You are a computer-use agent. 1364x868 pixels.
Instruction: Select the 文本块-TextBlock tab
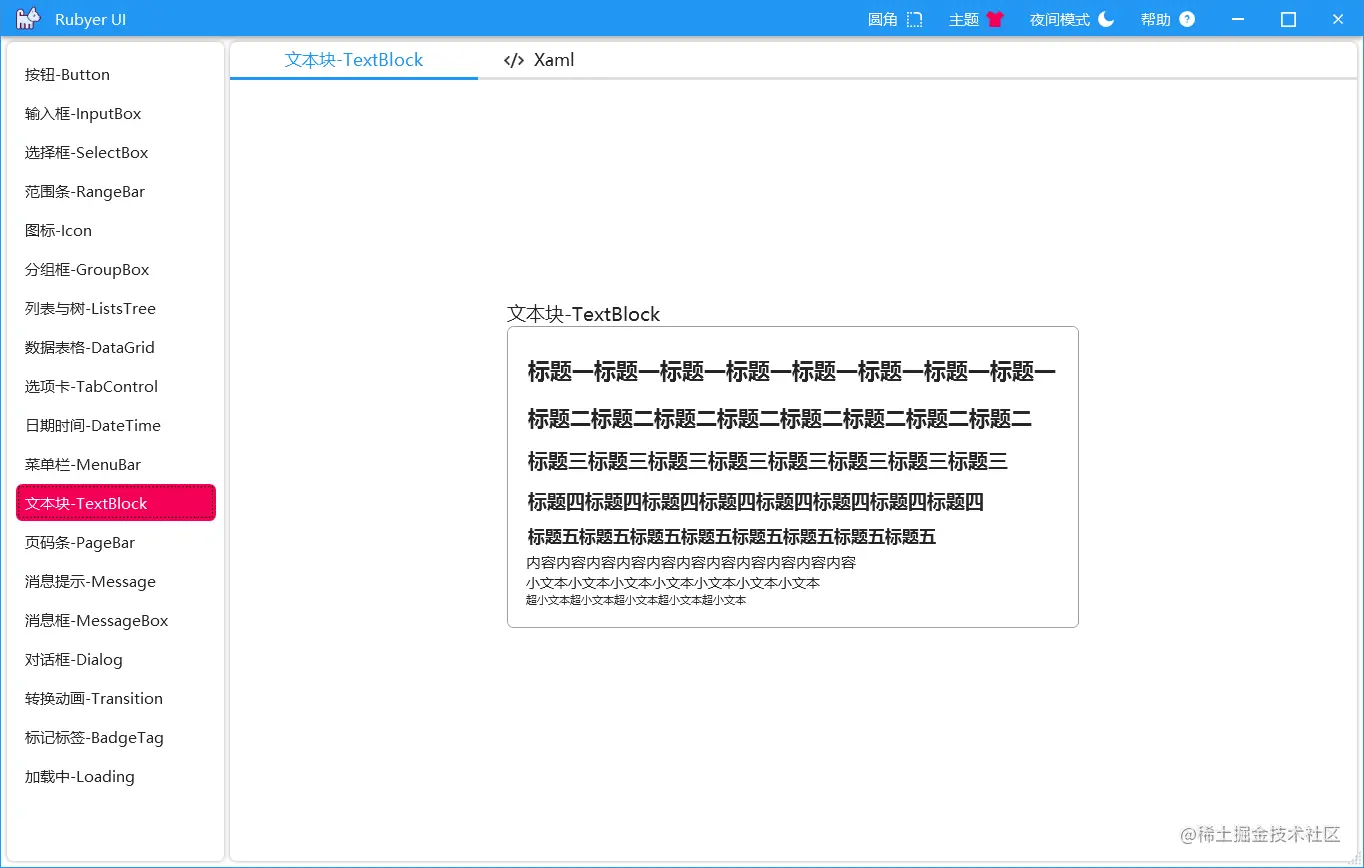click(x=353, y=60)
